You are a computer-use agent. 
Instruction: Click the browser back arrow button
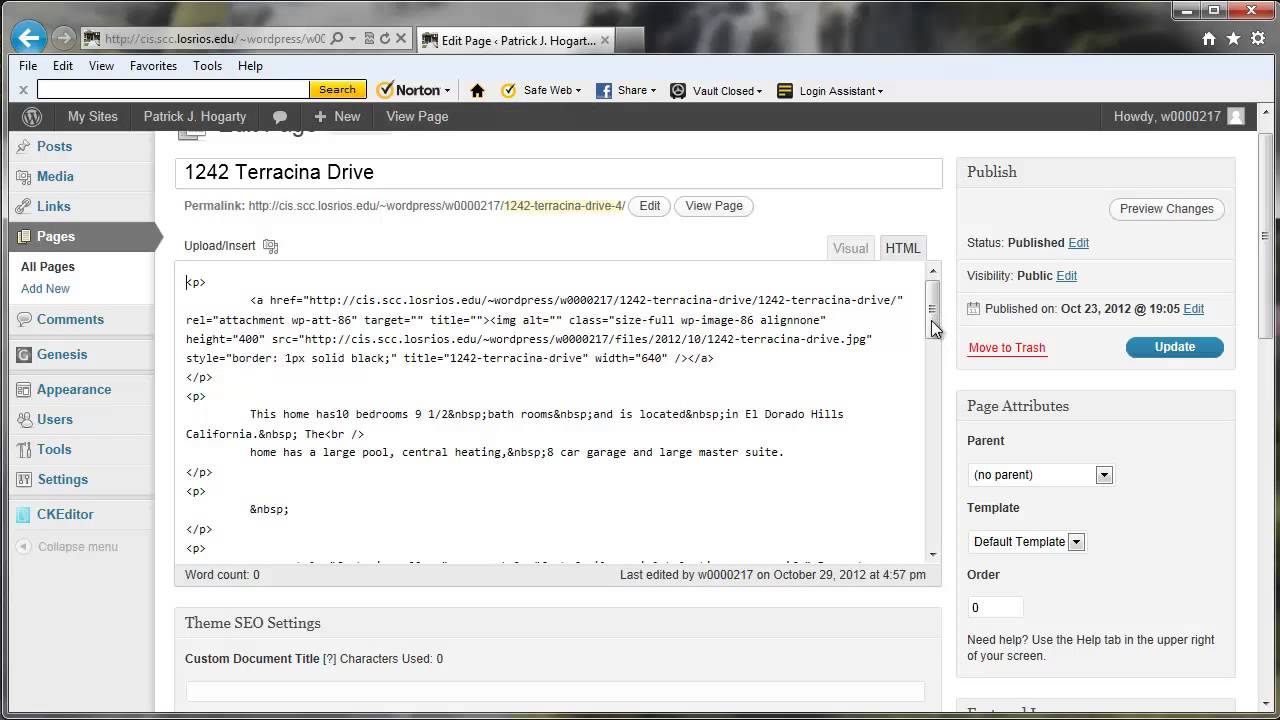coord(28,39)
